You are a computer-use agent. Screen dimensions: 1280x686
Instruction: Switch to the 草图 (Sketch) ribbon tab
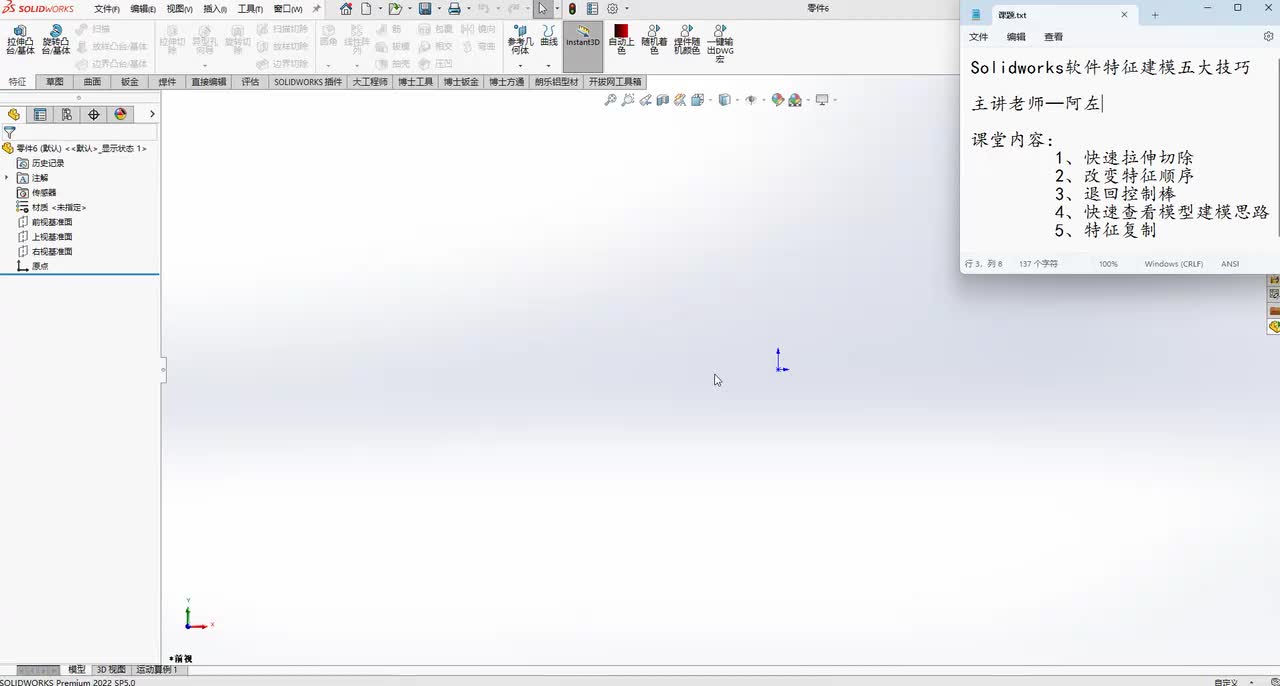point(54,82)
